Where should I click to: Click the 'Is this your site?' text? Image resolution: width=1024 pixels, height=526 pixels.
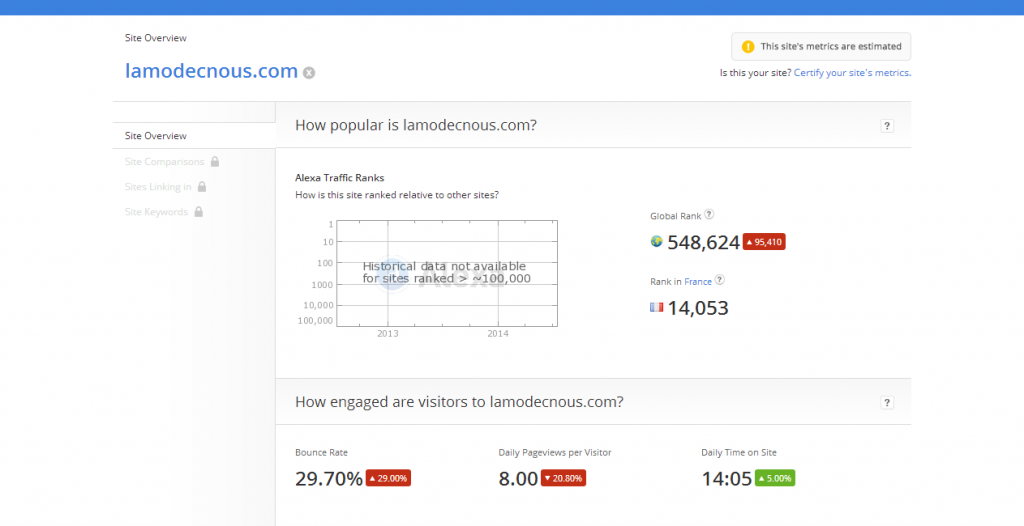[x=755, y=73]
